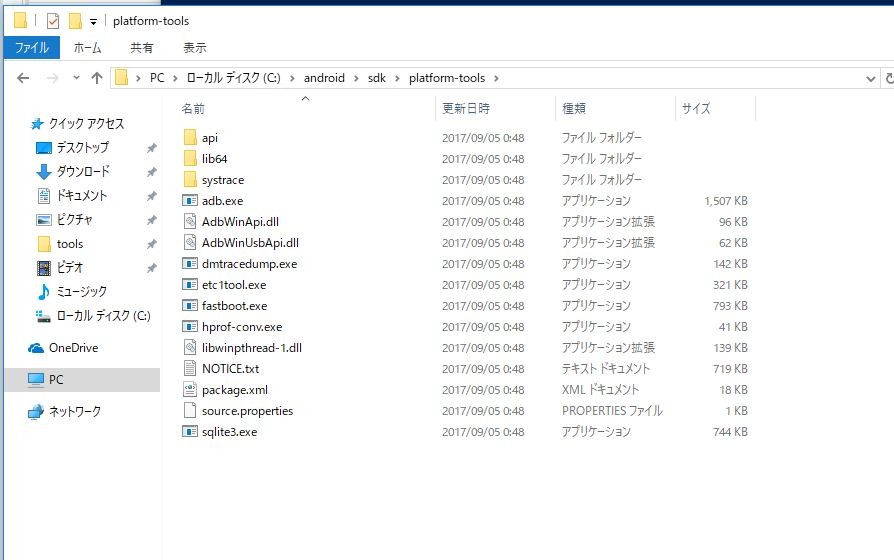This screenshot has width=894, height=560.
Task: Refresh the folder view
Action: pyautogui.click(x=888, y=78)
